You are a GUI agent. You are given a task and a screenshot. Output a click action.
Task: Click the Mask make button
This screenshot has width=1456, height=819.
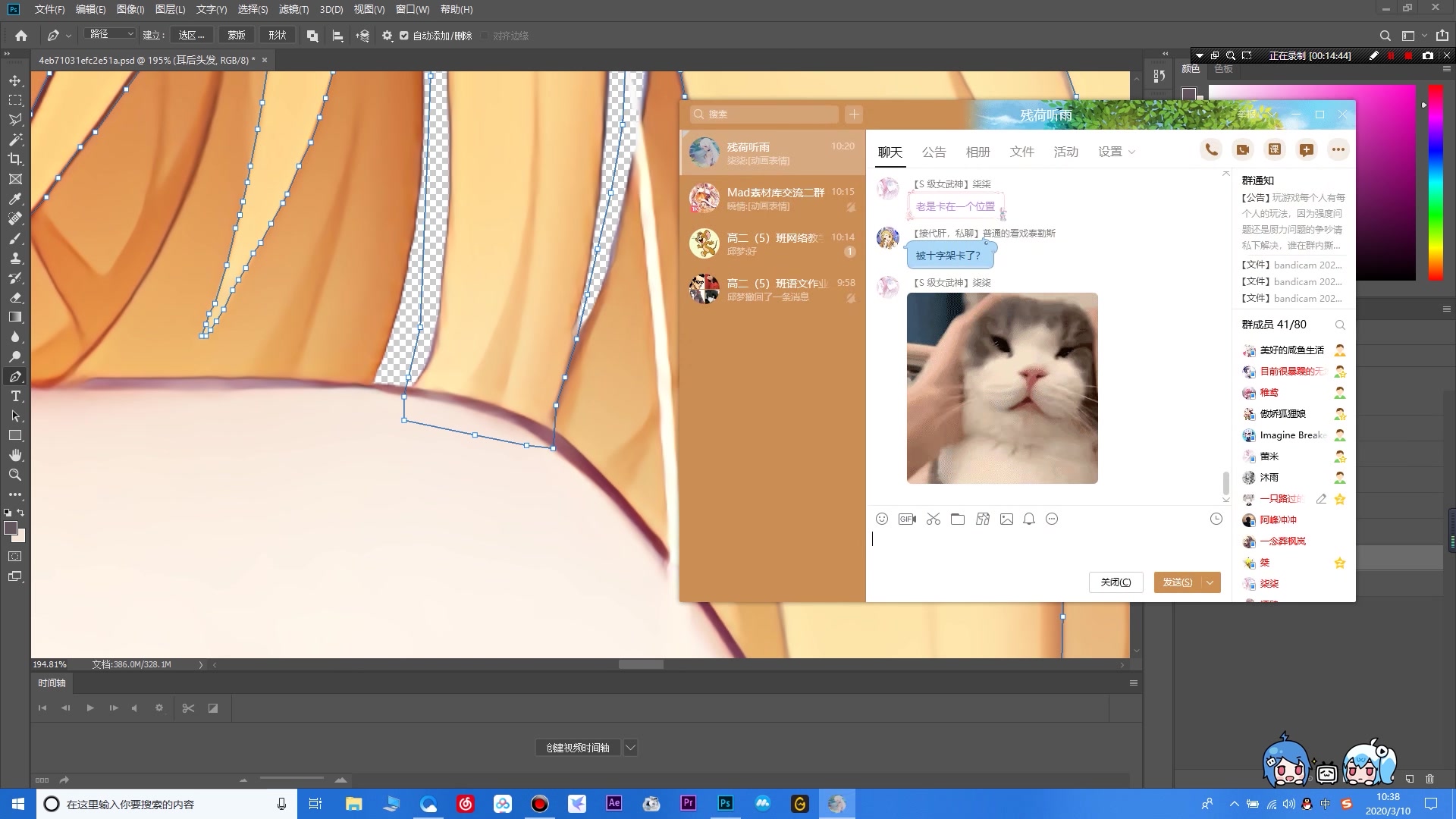(x=237, y=35)
